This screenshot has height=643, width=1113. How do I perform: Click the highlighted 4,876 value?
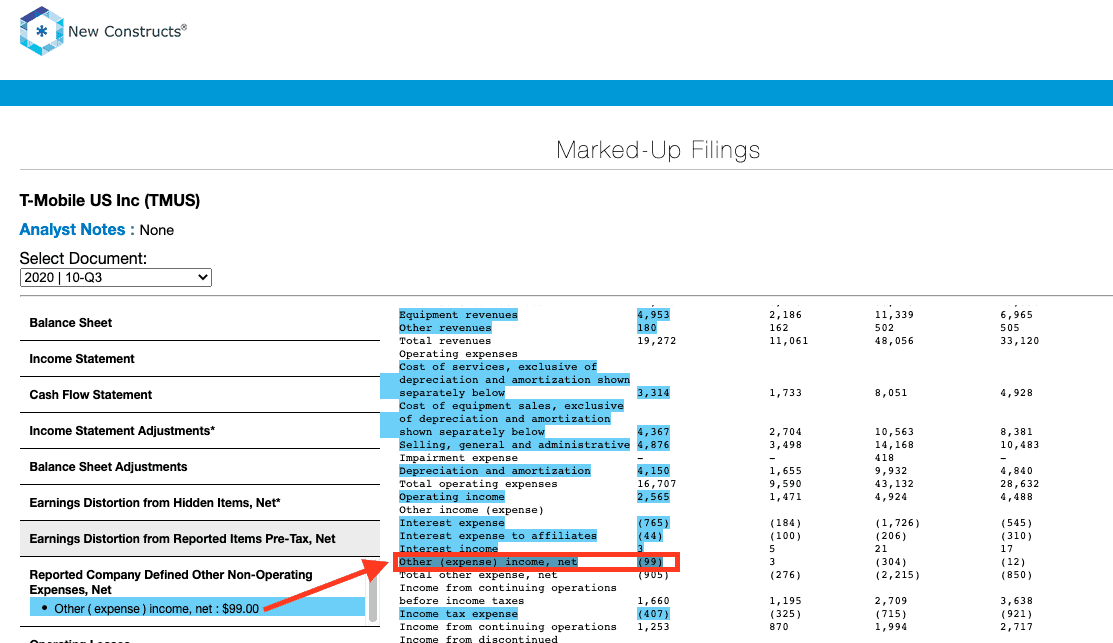[x=653, y=445]
